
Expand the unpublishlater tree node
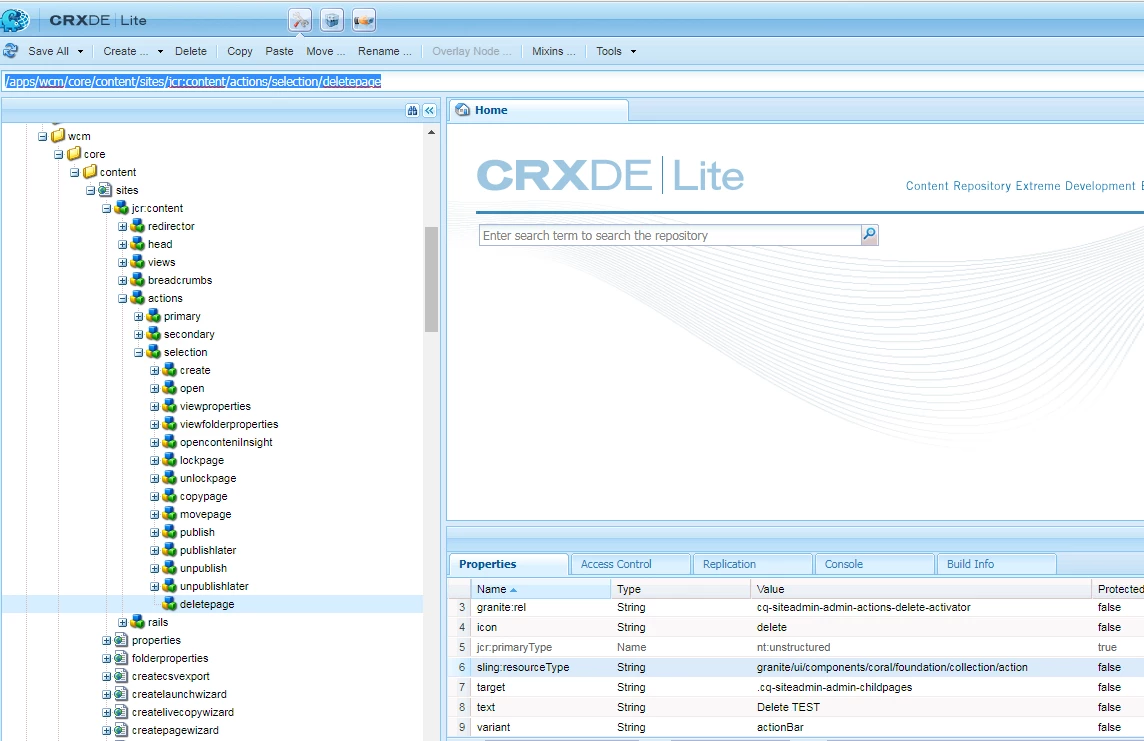(155, 586)
